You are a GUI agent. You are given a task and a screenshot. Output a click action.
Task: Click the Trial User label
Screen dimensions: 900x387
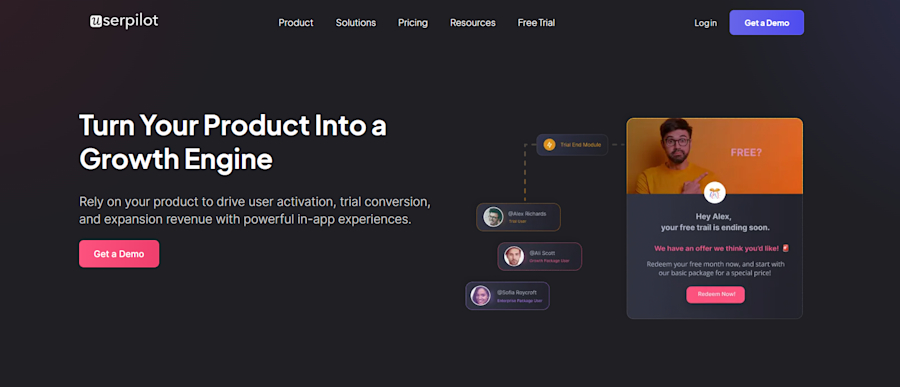pos(517,221)
